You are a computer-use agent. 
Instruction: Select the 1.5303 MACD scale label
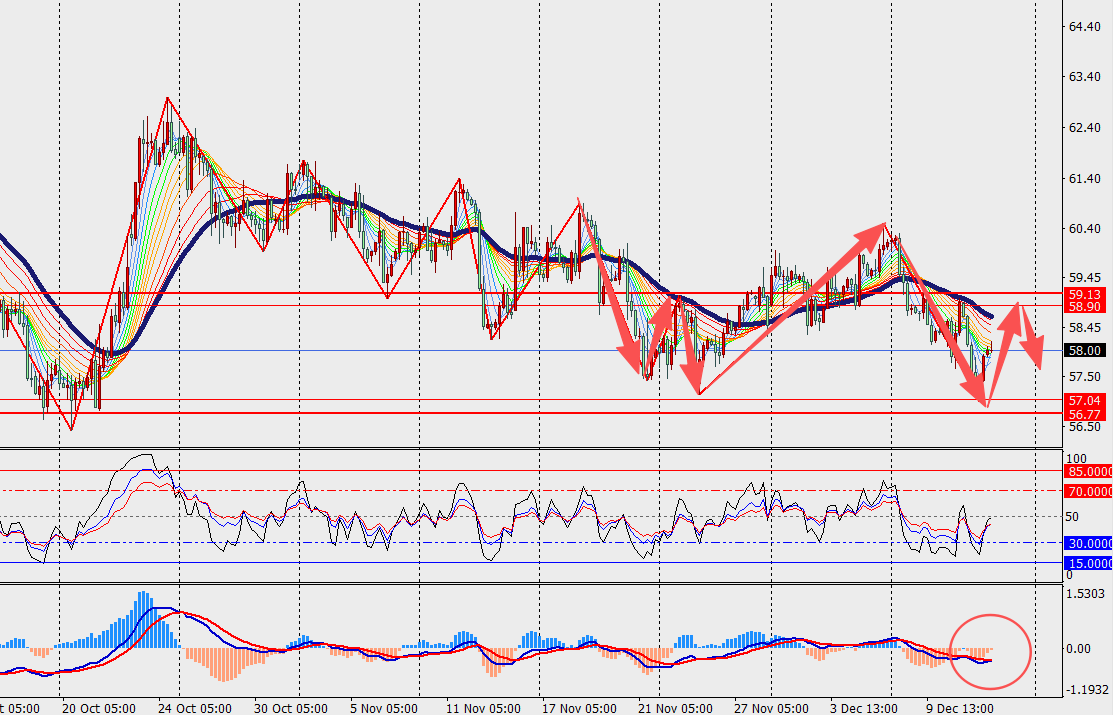(x=1086, y=594)
